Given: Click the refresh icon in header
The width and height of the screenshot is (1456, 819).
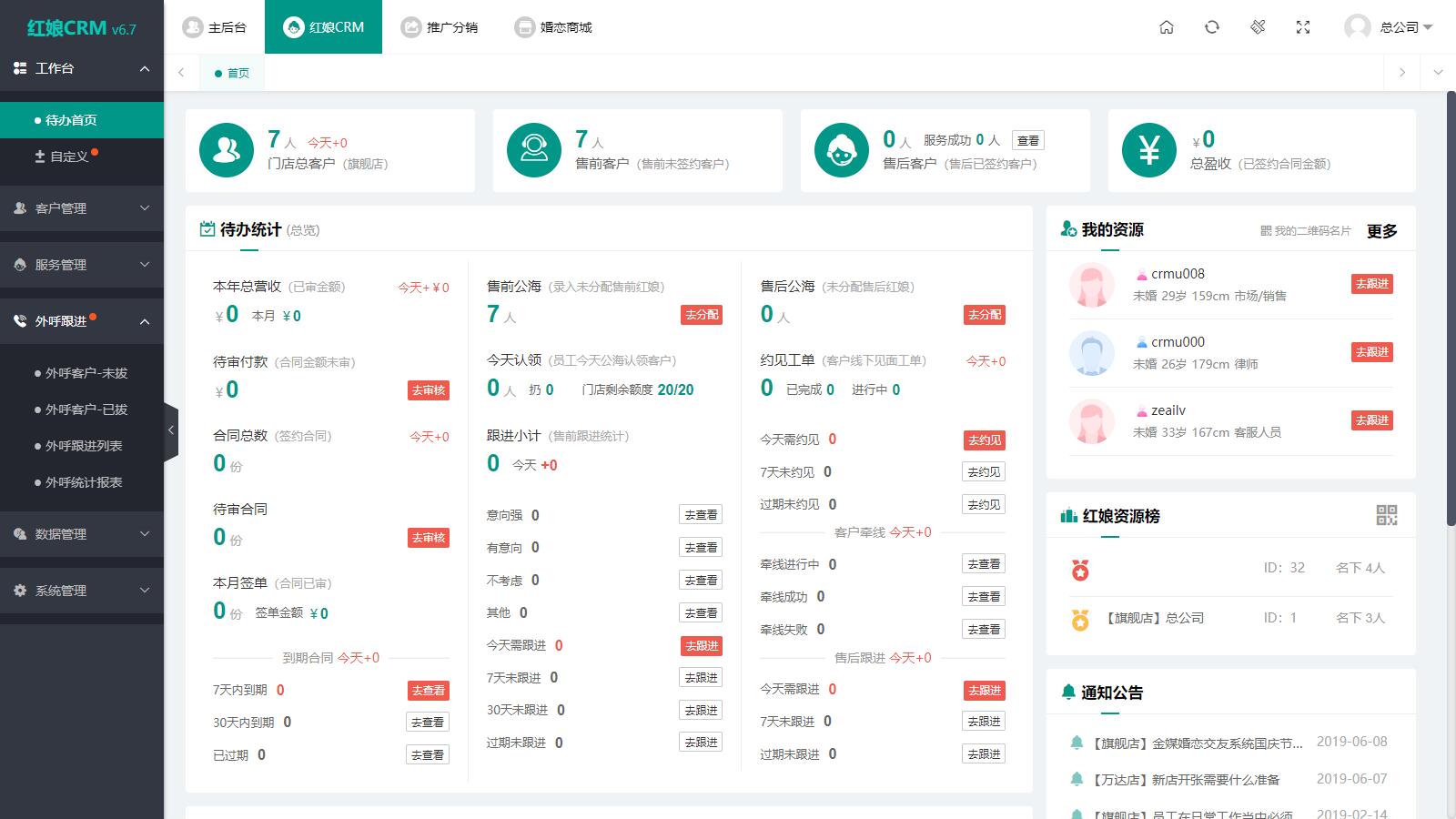Looking at the screenshot, I should click(1212, 27).
